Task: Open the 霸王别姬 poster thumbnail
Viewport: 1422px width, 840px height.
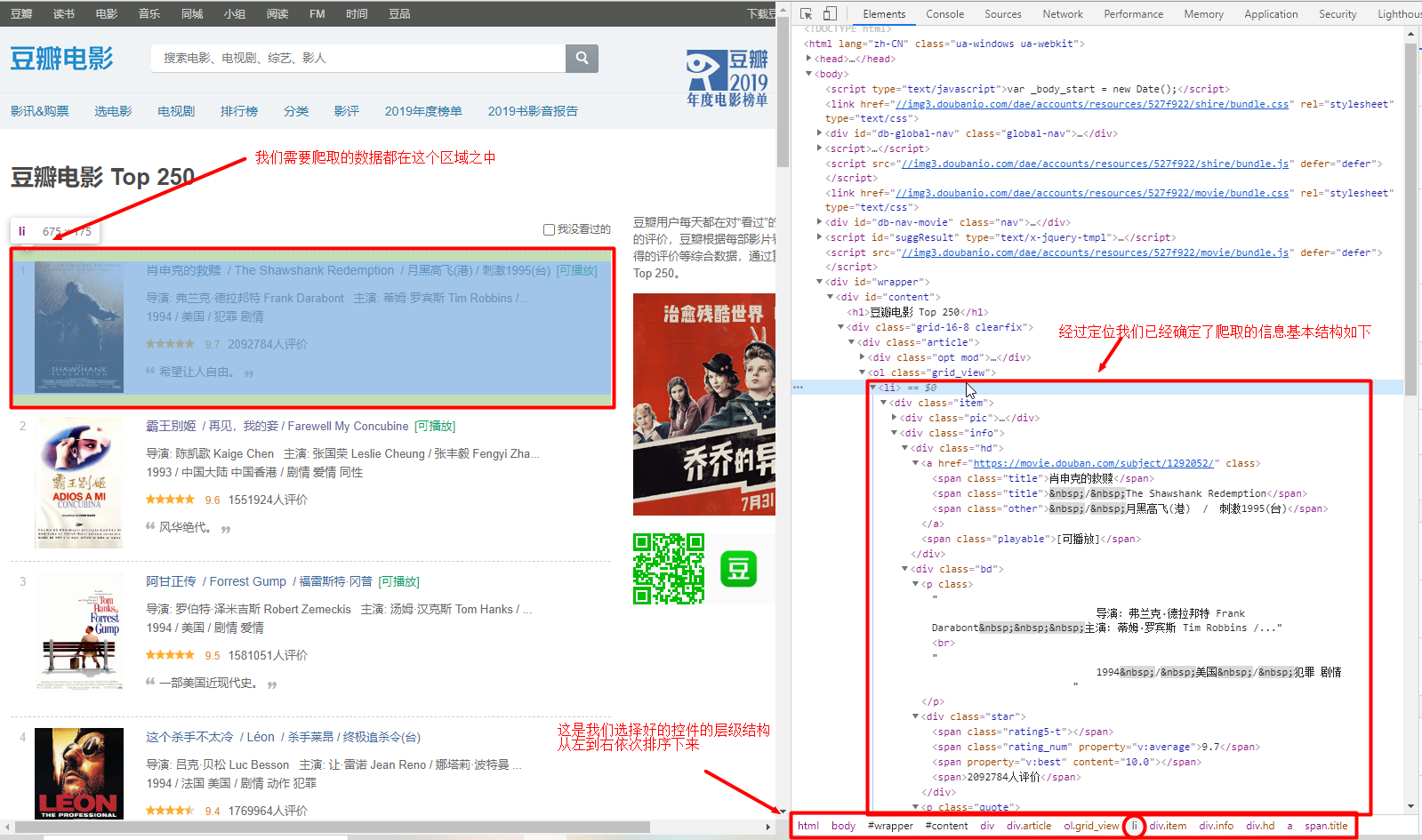Action: [79, 483]
